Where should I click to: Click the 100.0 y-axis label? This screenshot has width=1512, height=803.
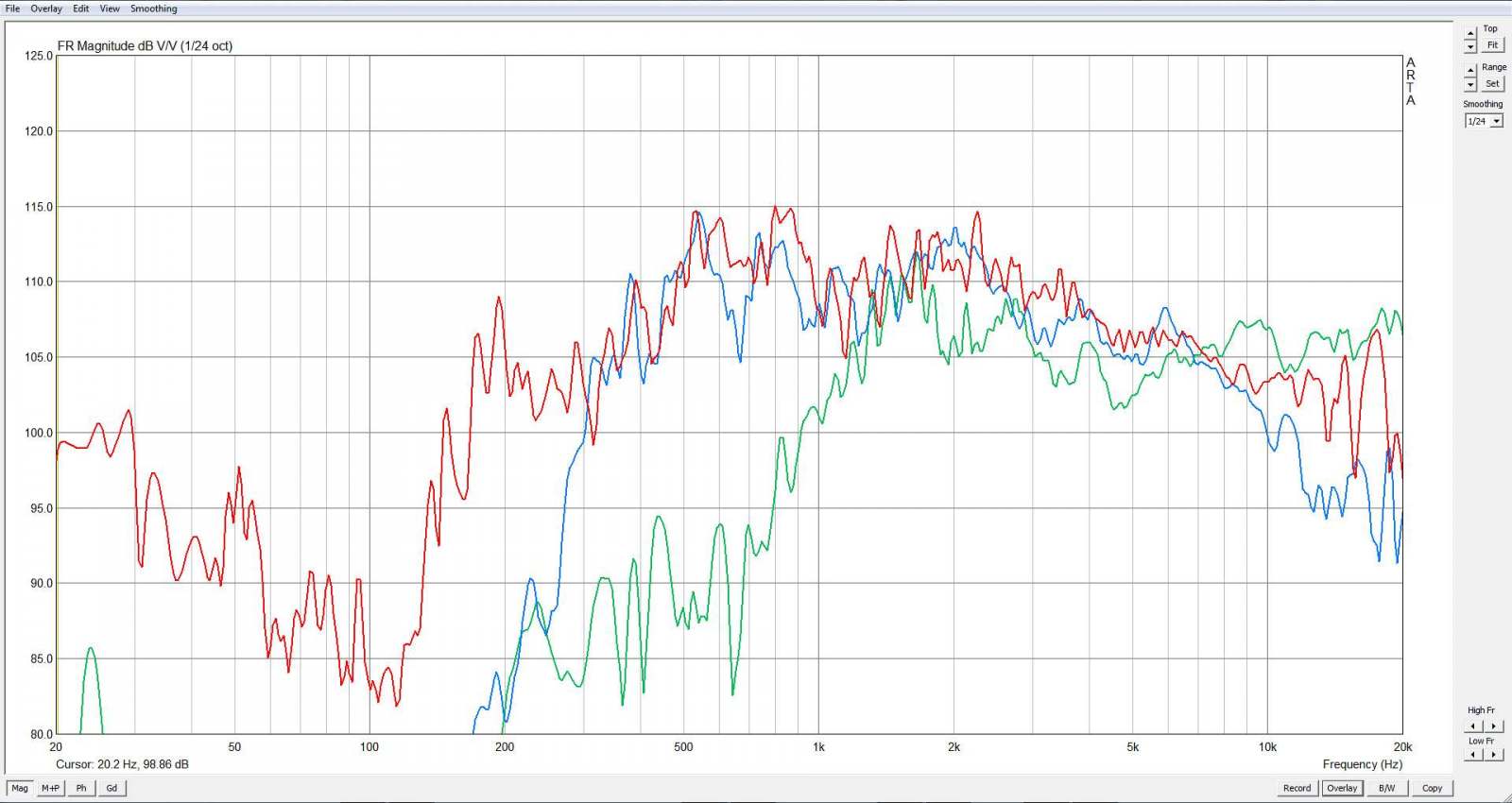(39, 433)
